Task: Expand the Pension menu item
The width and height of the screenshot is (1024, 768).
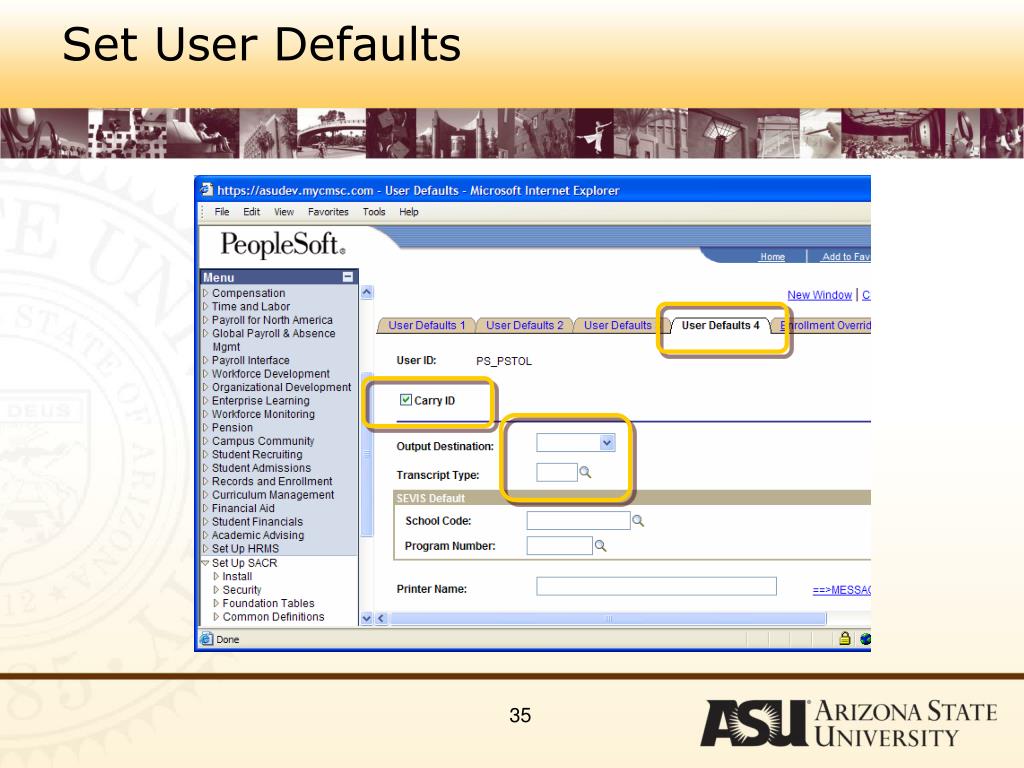Action: 206,428
